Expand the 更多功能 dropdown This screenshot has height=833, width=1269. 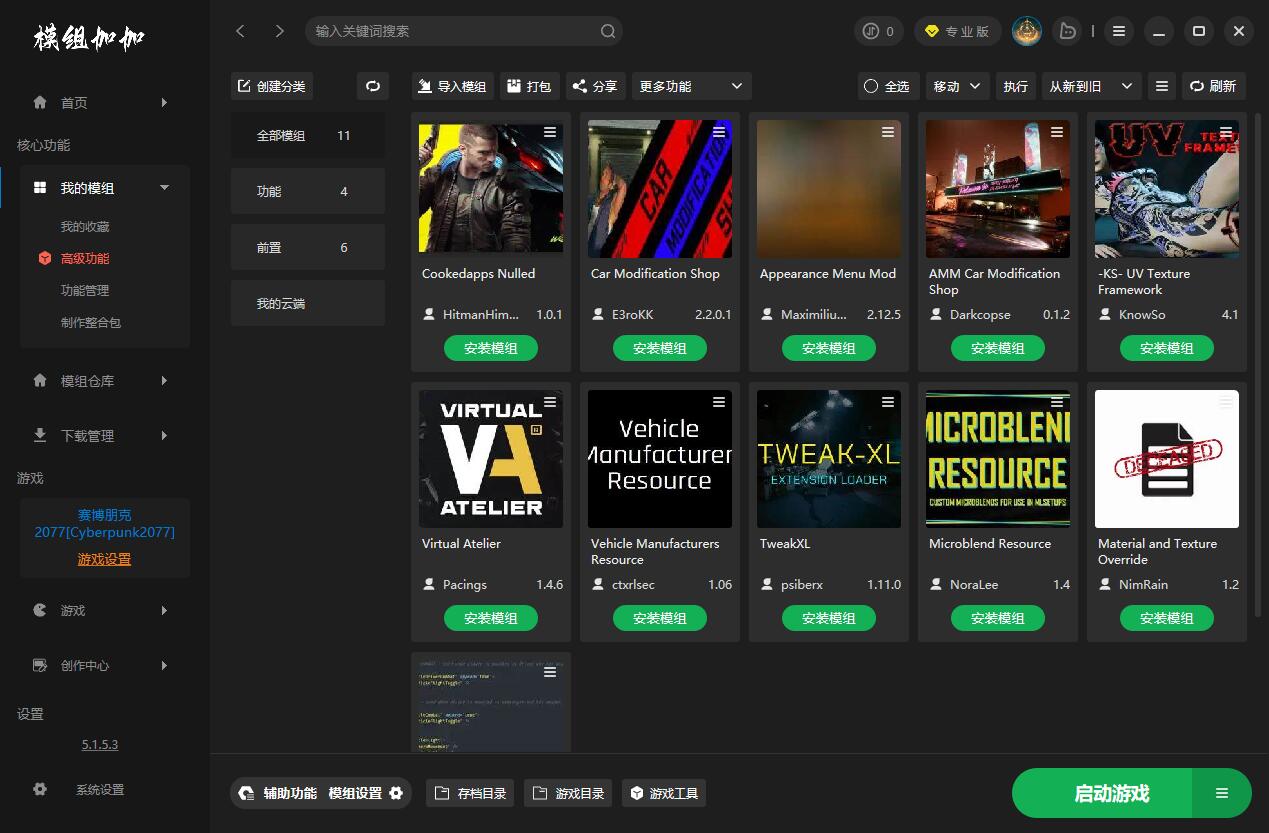pyautogui.click(x=691, y=86)
